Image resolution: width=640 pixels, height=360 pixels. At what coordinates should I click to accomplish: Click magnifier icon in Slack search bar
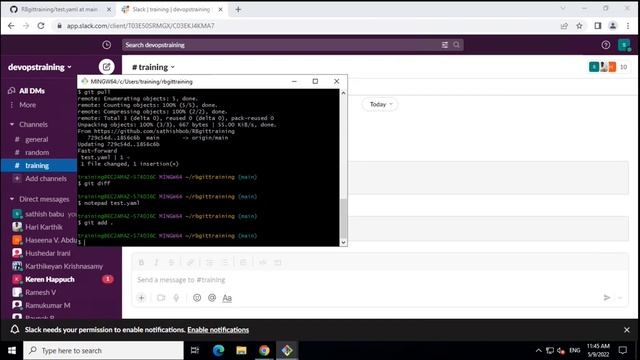[456, 45]
